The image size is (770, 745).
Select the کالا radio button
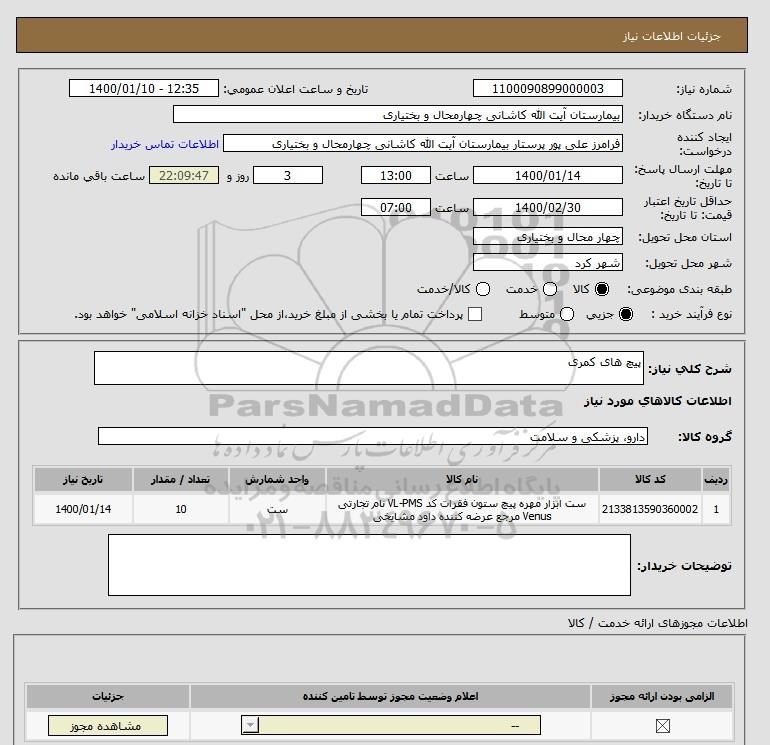[x=602, y=289]
